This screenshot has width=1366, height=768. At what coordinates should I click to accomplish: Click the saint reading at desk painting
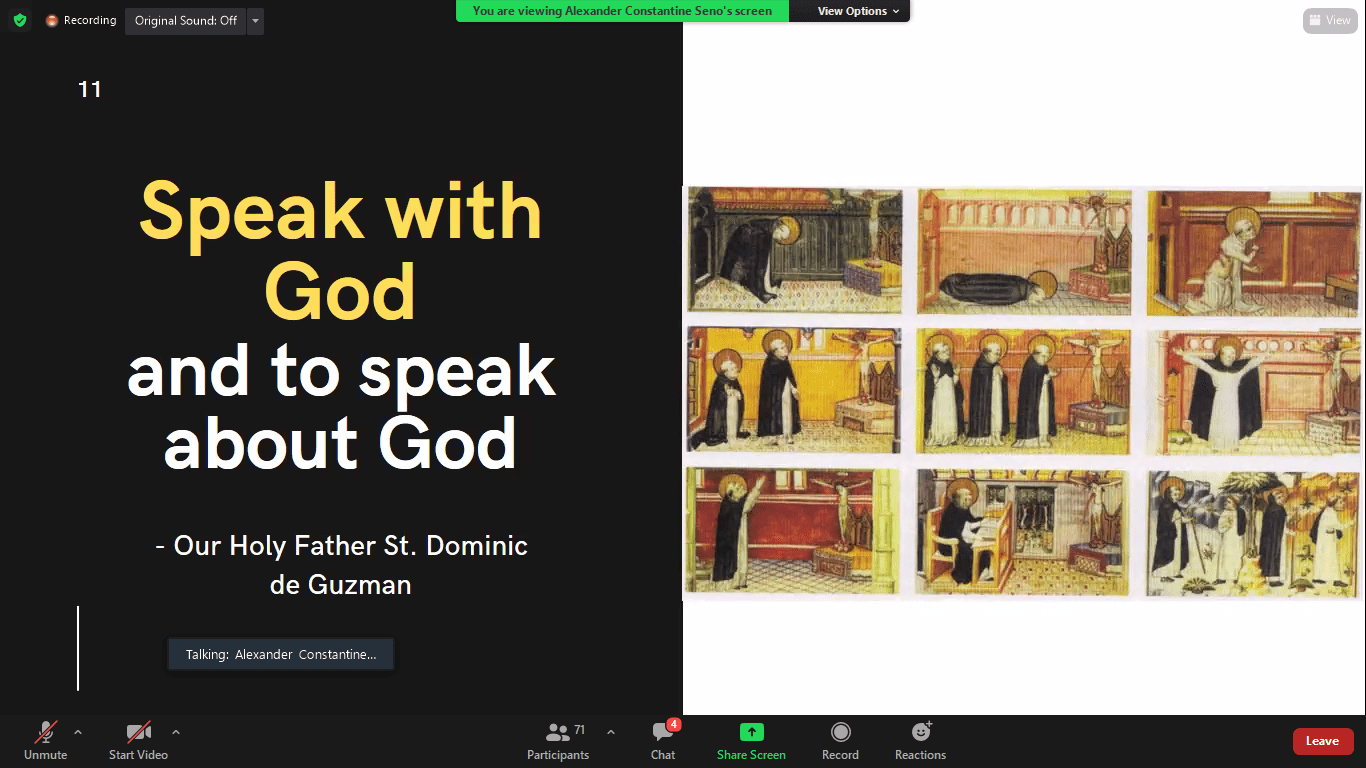(1023, 534)
